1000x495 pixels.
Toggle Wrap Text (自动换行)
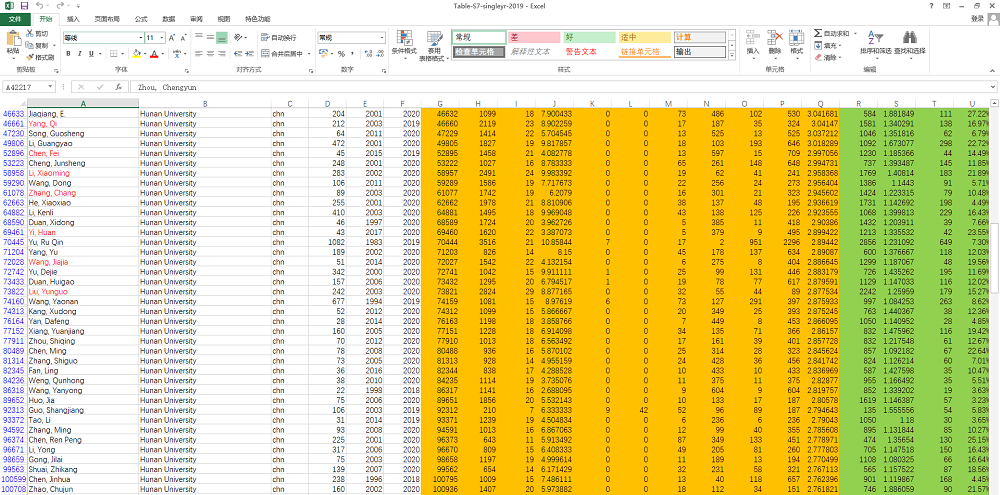(277, 38)
